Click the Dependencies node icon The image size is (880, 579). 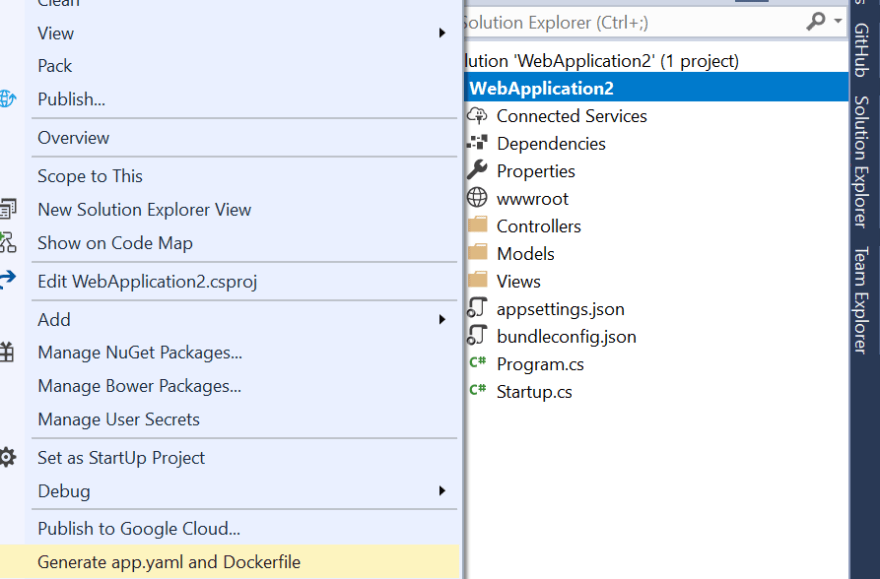point(477,143)
